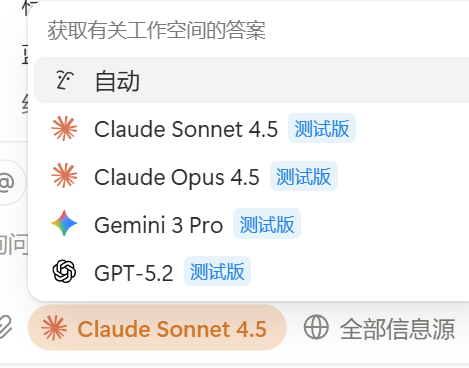
Task: Click the Gemini colorful star icon
Action: 64,223
